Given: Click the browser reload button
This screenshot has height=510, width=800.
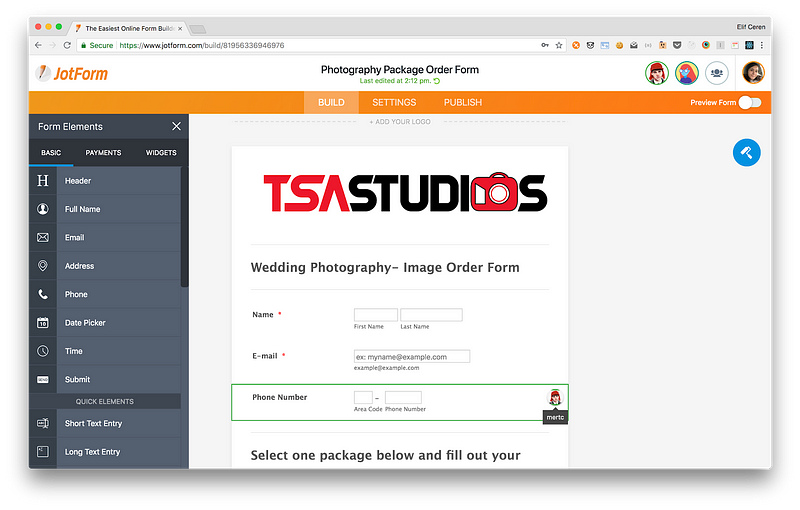Looking at the screenshot, I should click(x=67, y=45).
